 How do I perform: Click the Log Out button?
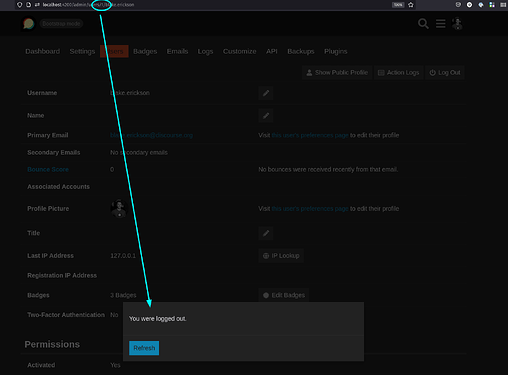point(445,73)
